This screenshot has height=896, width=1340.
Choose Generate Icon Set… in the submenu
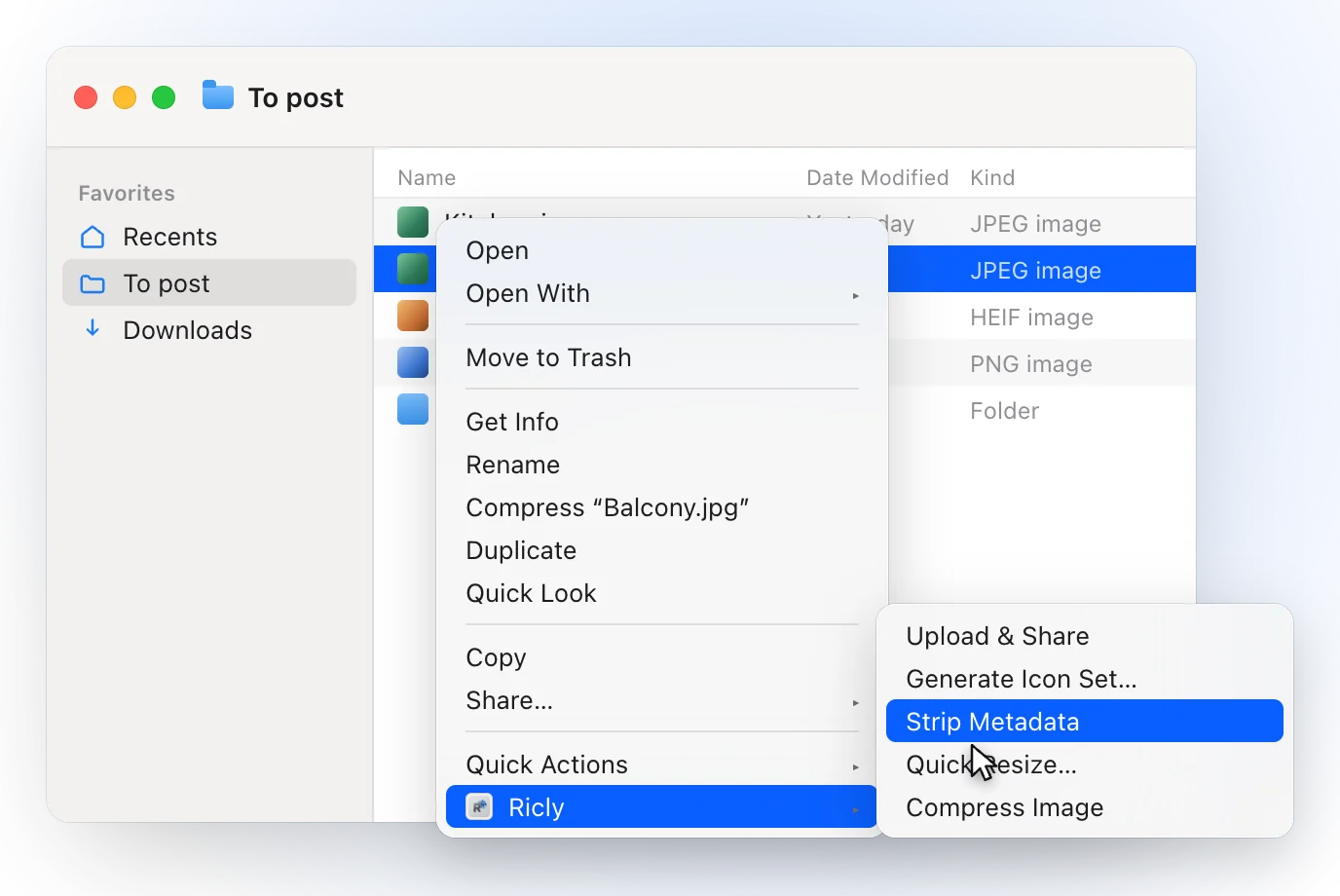pyautogui.click(x=1085, y=679)
